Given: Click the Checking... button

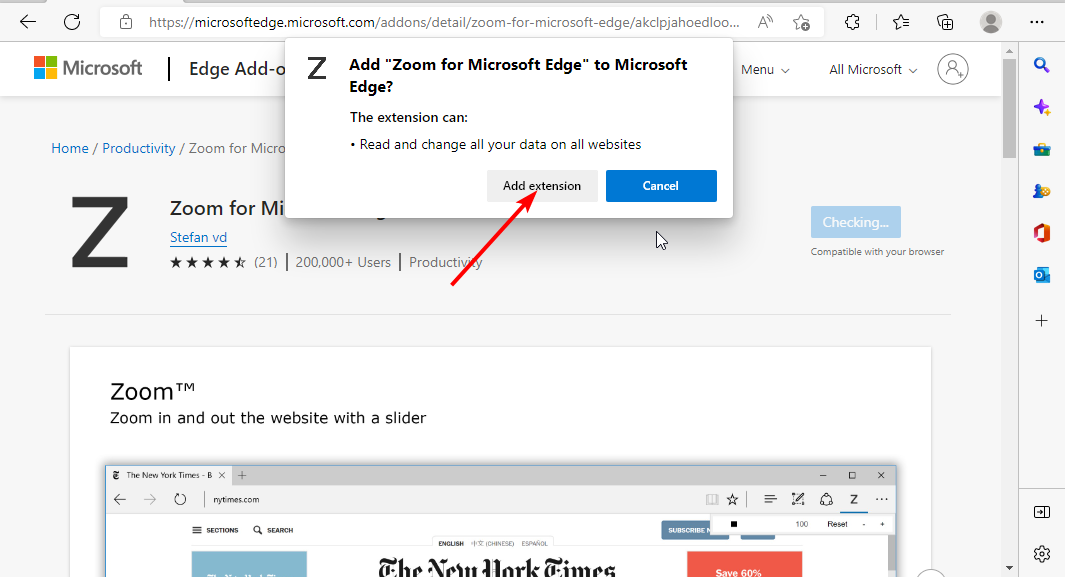Looking at the screenshot, I should 856,222.
